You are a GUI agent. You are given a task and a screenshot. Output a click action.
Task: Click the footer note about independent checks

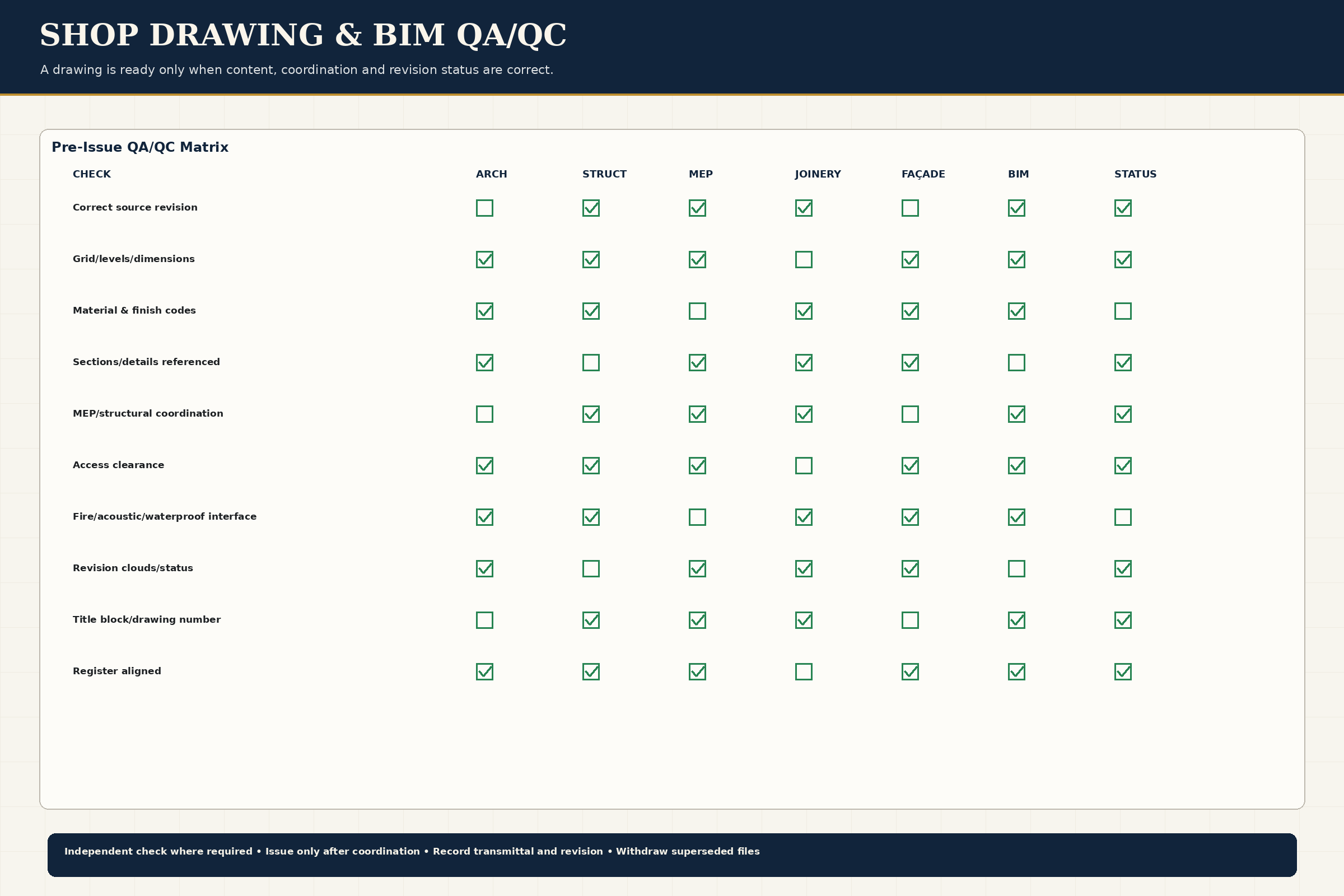(412, 851)
